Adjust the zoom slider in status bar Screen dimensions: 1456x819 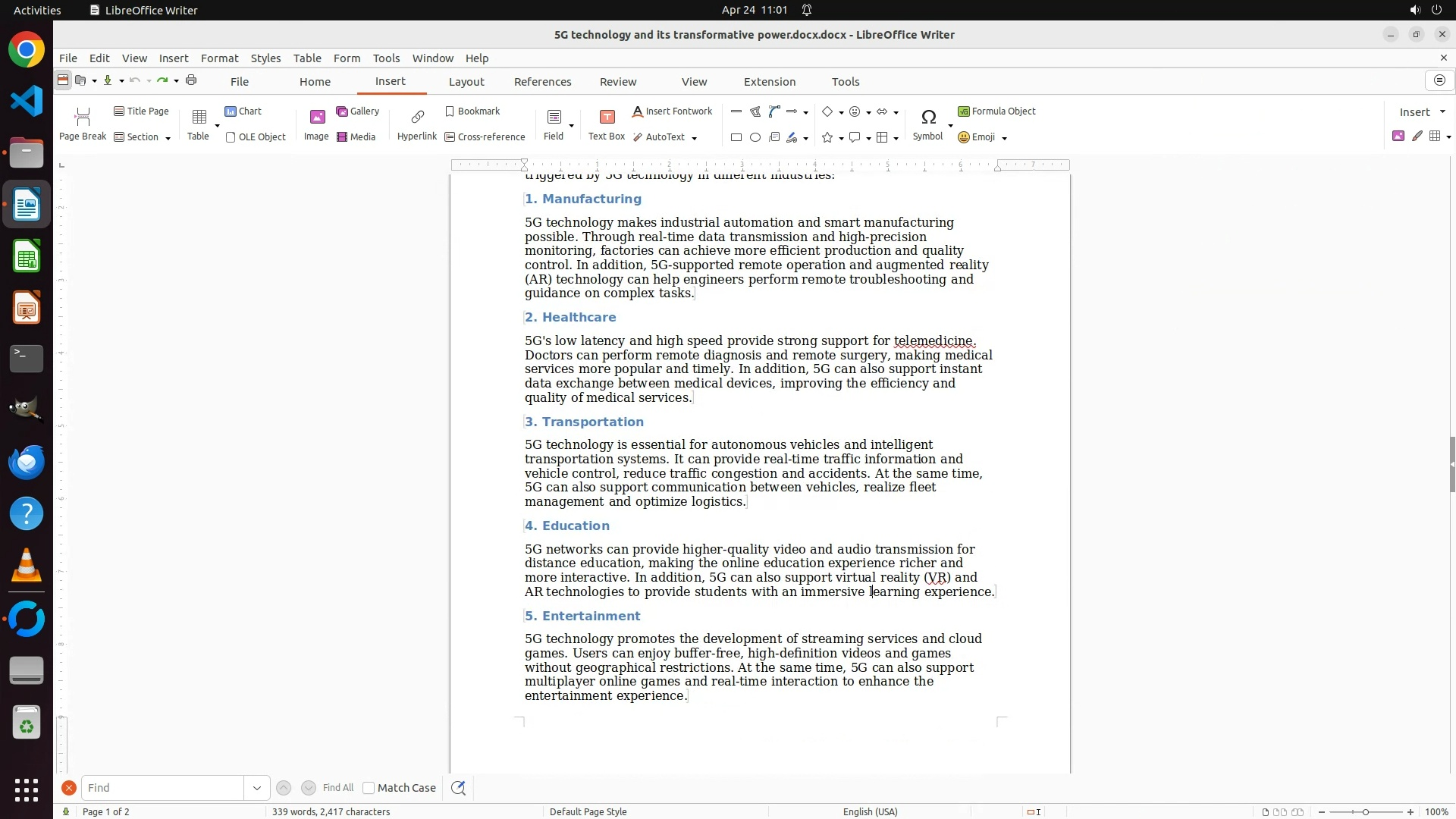[1365, 812]
